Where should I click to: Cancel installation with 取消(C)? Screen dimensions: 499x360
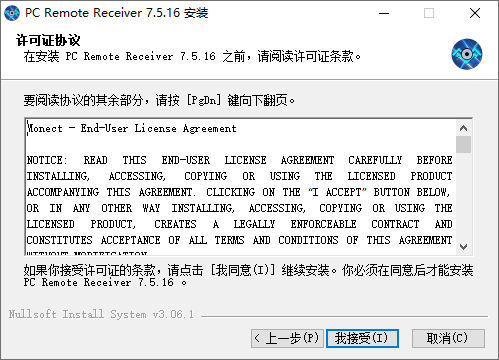(448, 338)
